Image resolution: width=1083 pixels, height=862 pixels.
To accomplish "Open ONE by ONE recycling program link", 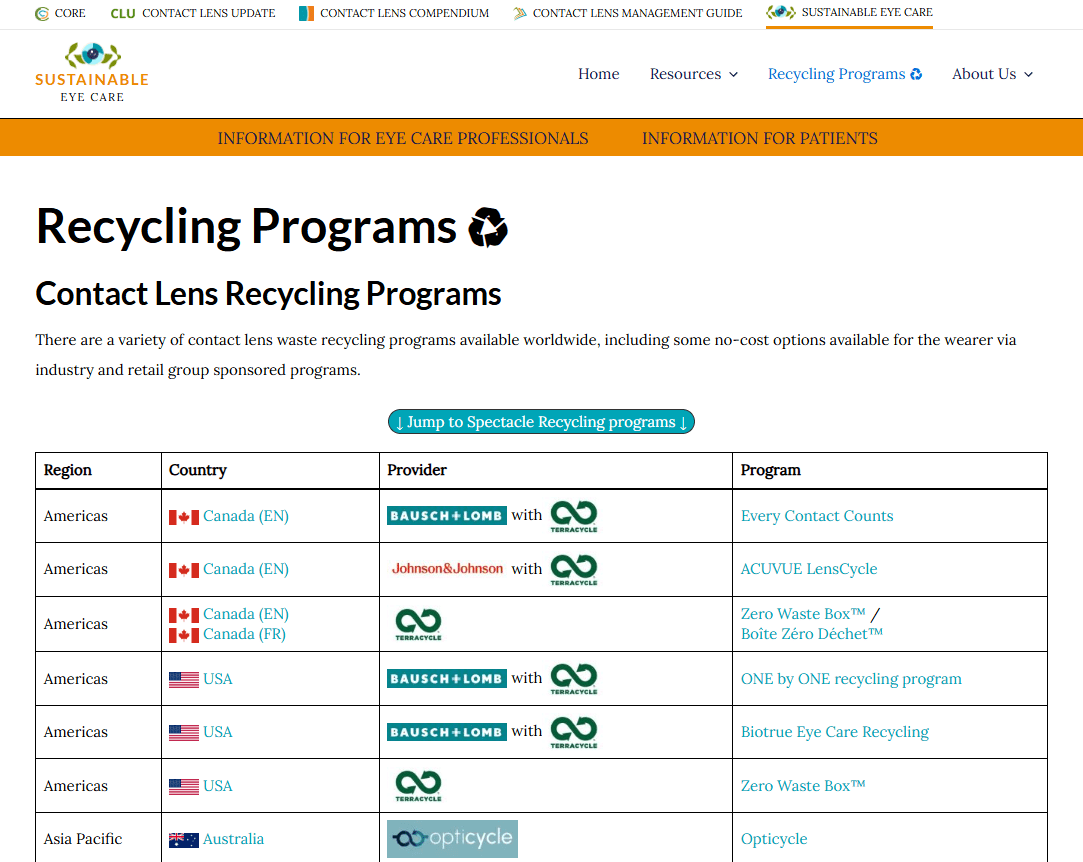I will [x=851, y=679].
